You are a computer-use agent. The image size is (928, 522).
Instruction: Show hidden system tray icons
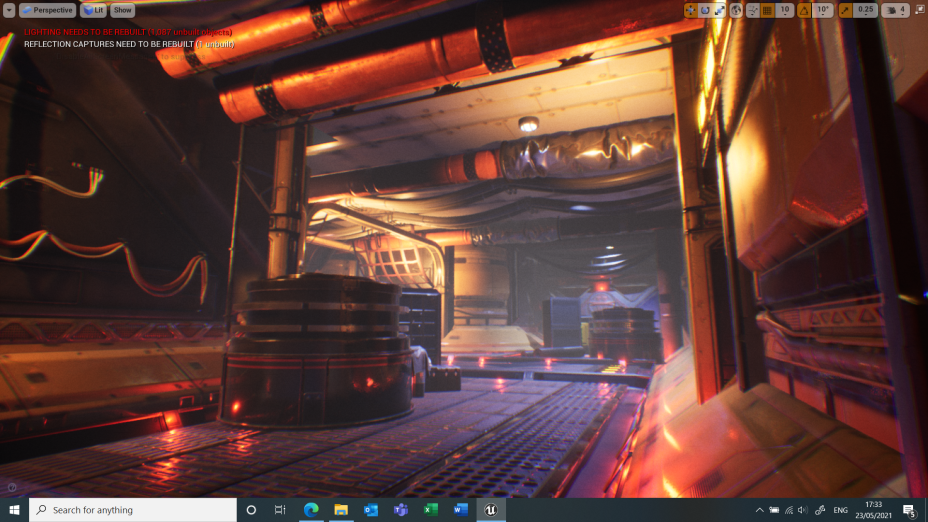759,510
